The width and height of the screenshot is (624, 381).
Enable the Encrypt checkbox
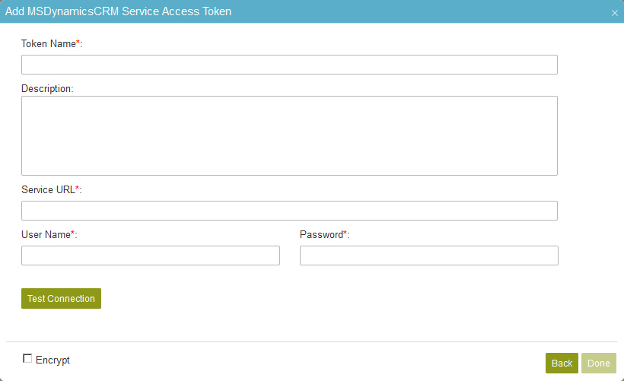[27, 359]
